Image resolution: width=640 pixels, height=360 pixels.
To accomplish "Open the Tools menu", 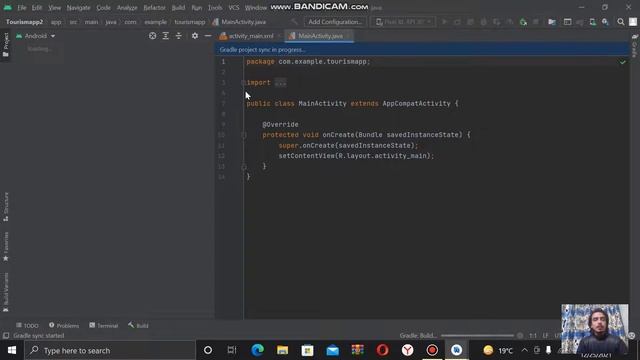I will tap(215, 8).
